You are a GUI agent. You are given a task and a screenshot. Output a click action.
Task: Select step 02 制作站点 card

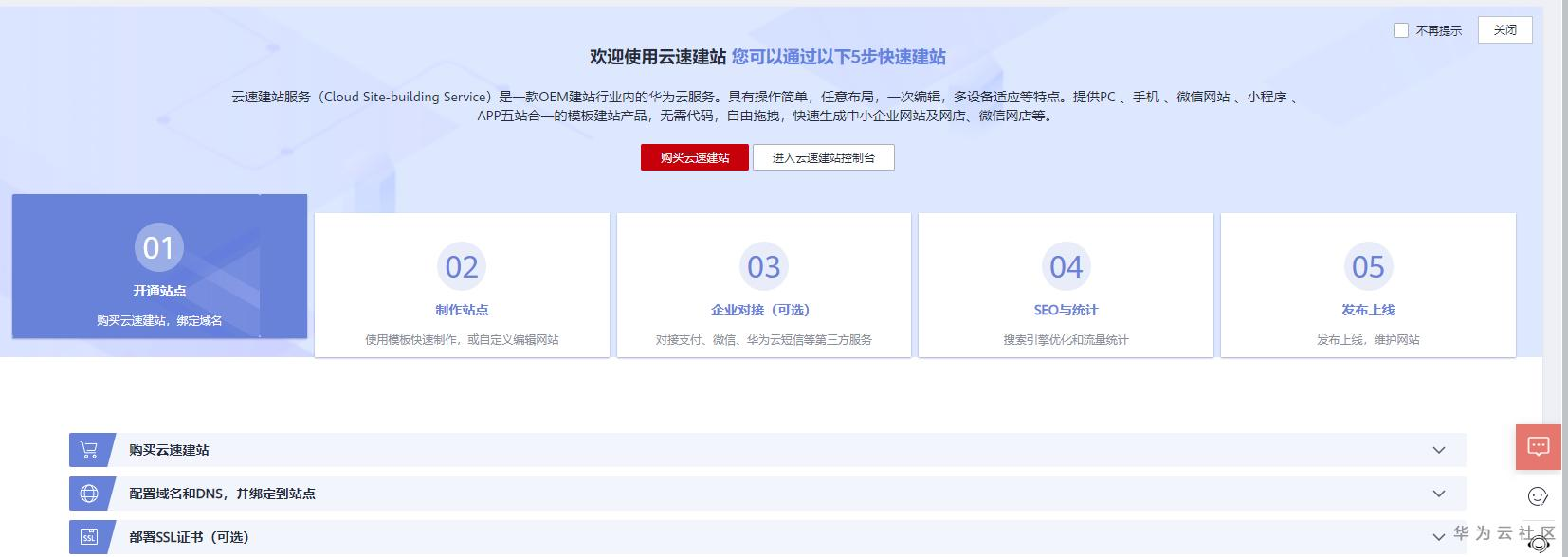point(462,285)
